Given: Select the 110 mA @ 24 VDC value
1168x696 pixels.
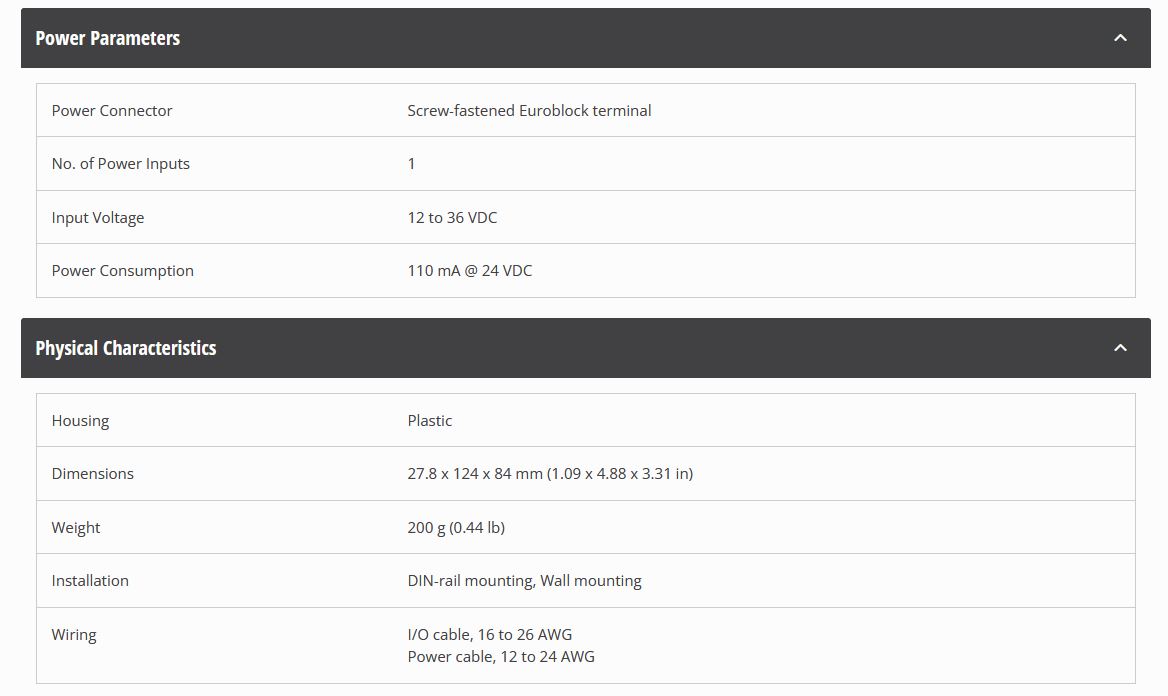Looking at the screenshot, I should [470, 271].
